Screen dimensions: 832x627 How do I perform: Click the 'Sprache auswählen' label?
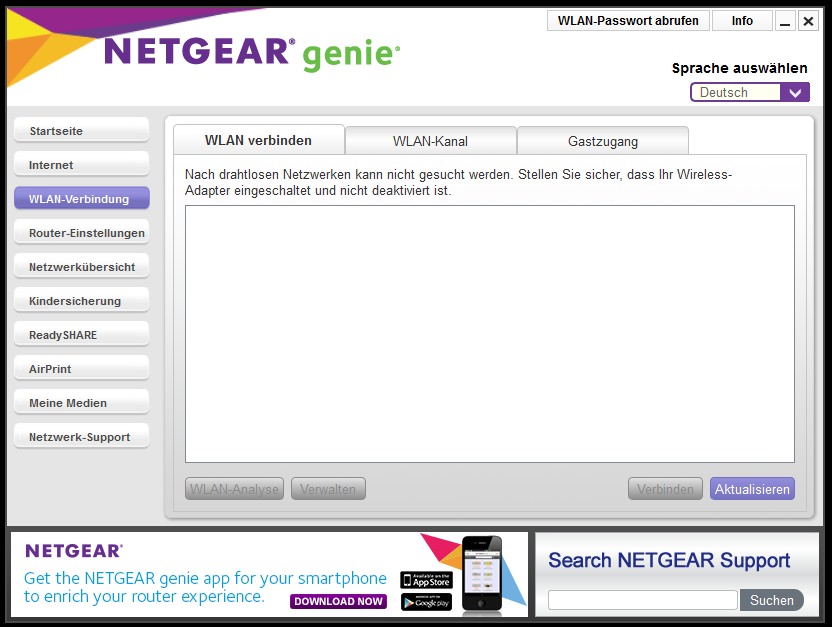click(x=739, y=68)
